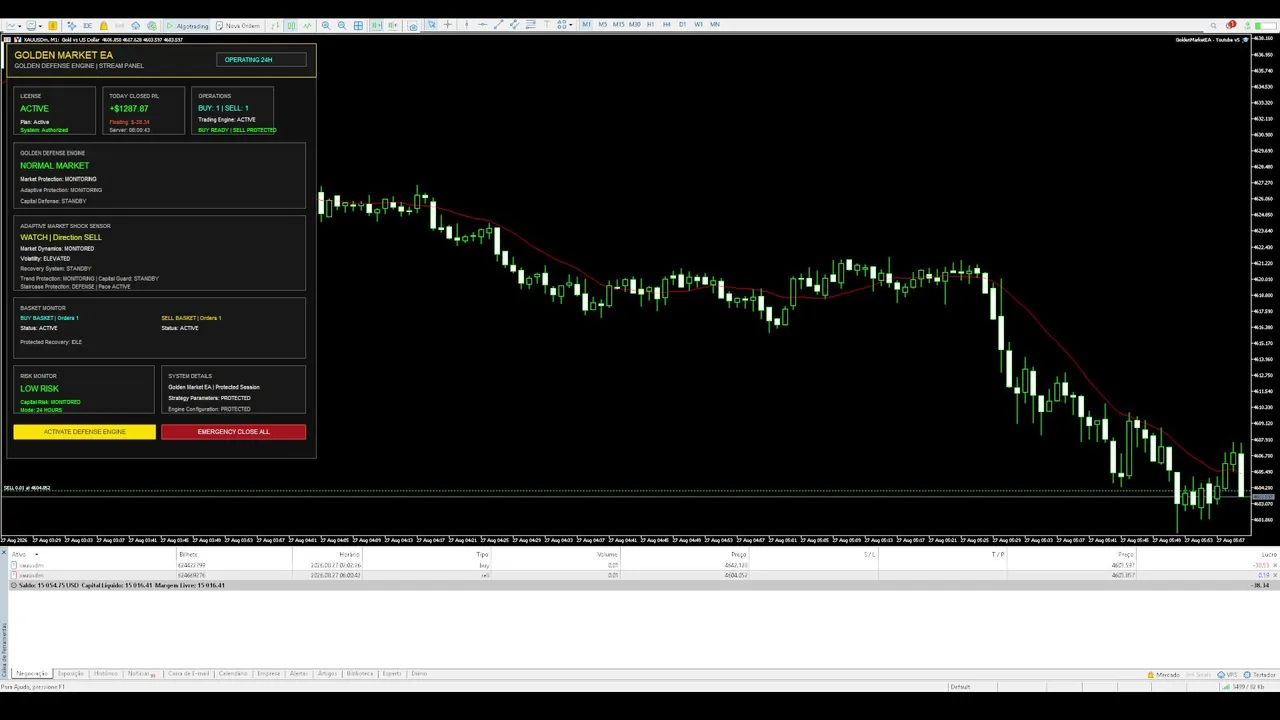Image resolution: width=1280 pixels, height=720 pixels.
Task: Switch to D1 timeframe
Action: click(683, 25)
